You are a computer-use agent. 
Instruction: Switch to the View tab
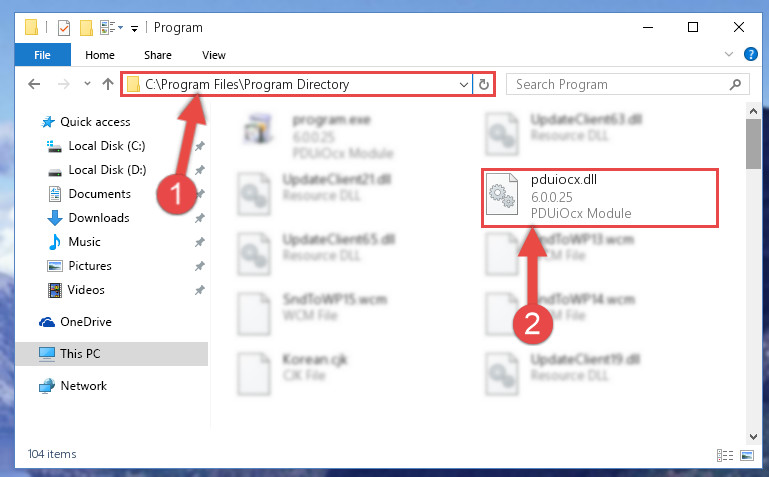point(214,55)
